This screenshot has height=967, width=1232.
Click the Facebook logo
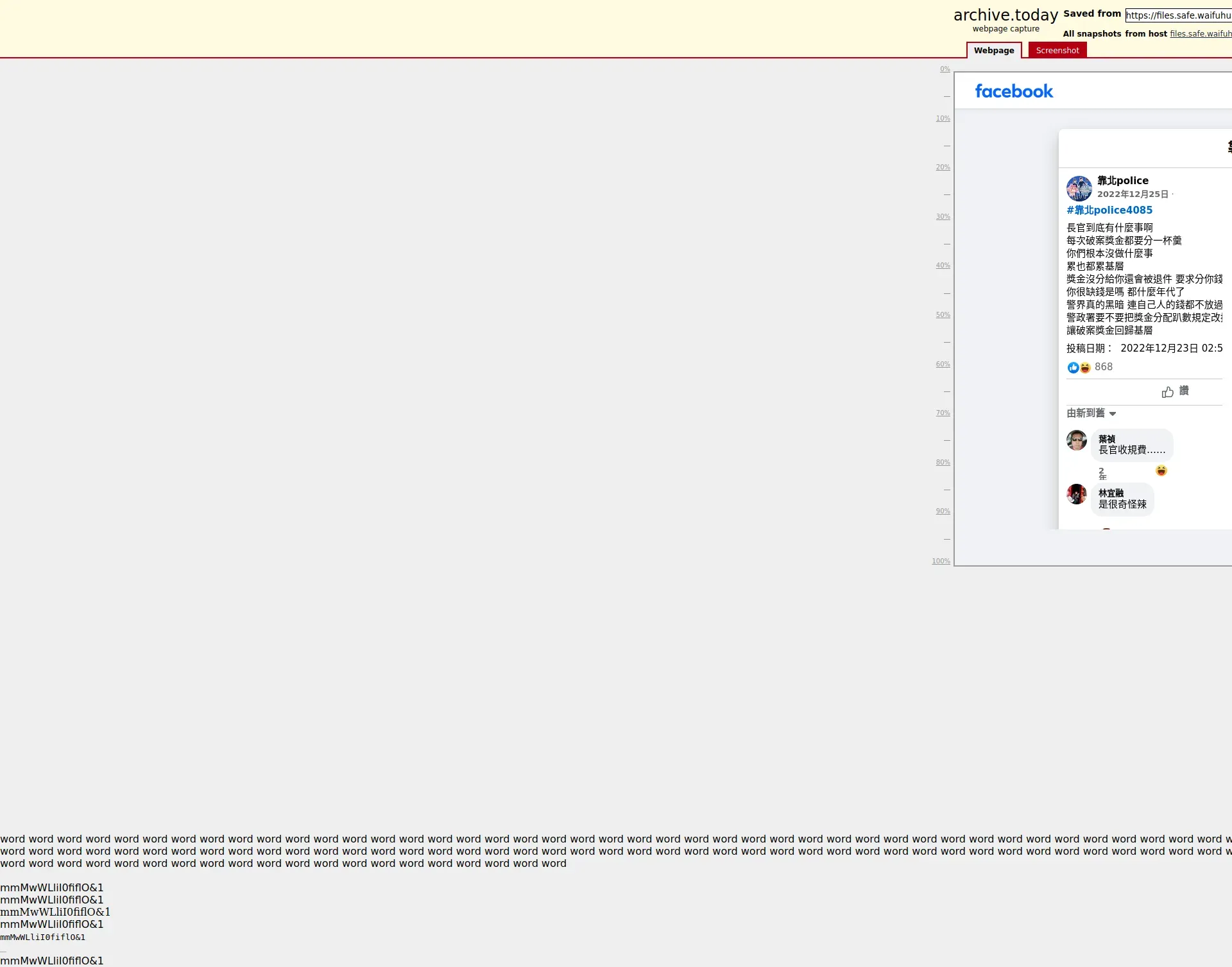pos(1014,91)
